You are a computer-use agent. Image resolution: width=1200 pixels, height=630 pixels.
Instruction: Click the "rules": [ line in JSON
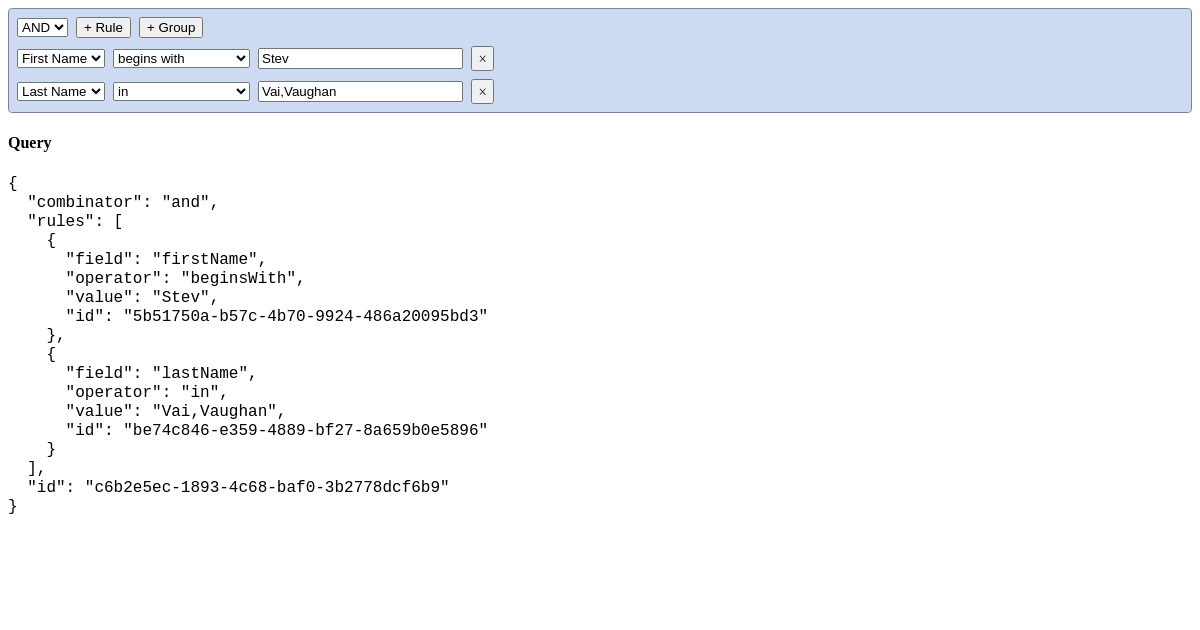[75, 222]
